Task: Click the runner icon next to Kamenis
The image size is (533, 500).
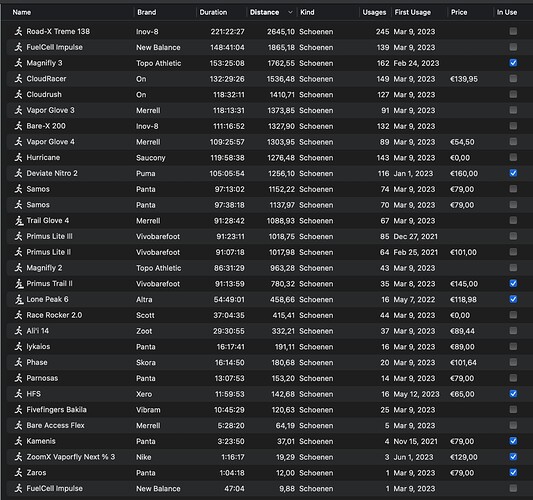Action: point(18,441)
